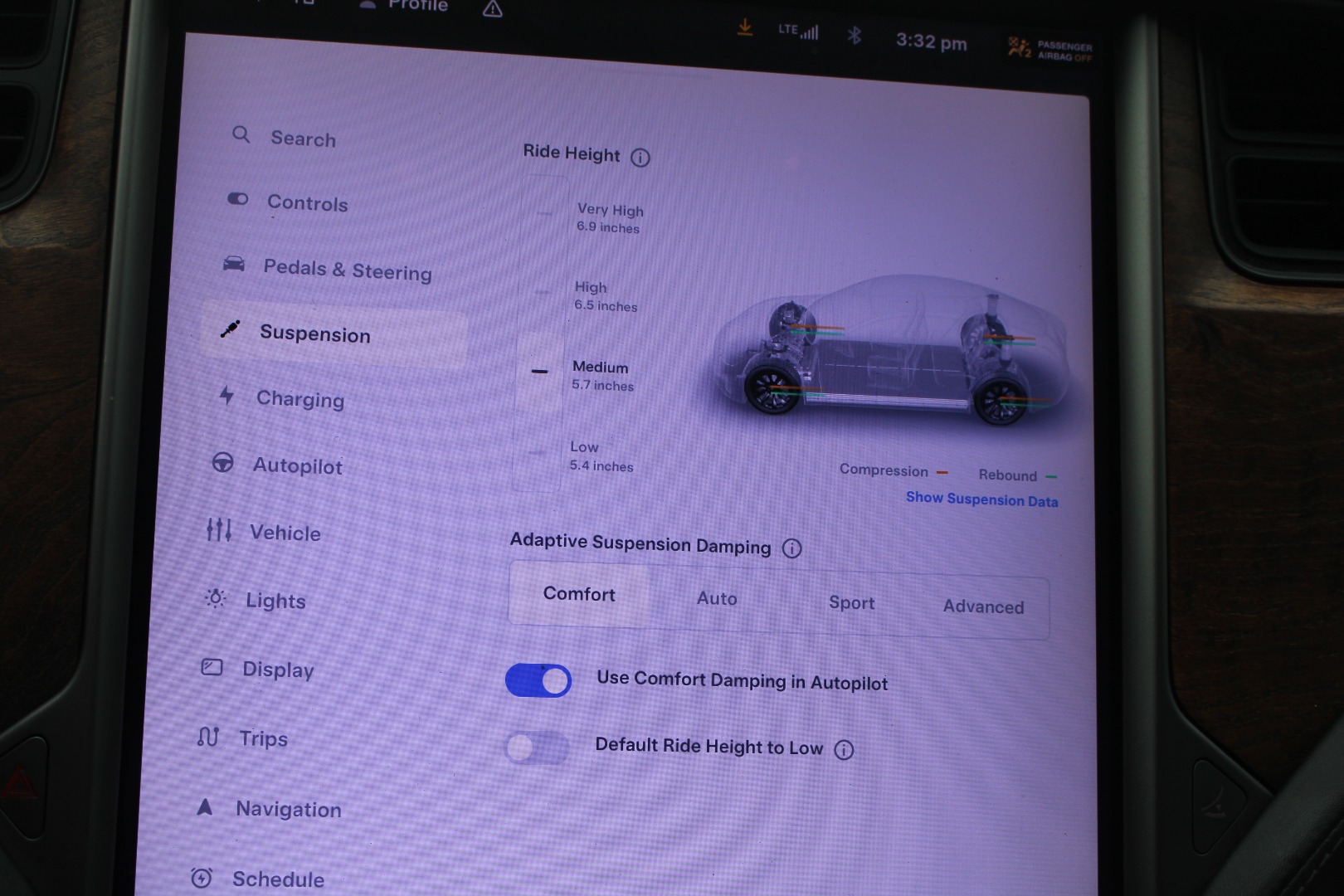Viewport: 1344px width, 896px height.
Task: Go to Autopilot settings
Action: tap(297, 465)
